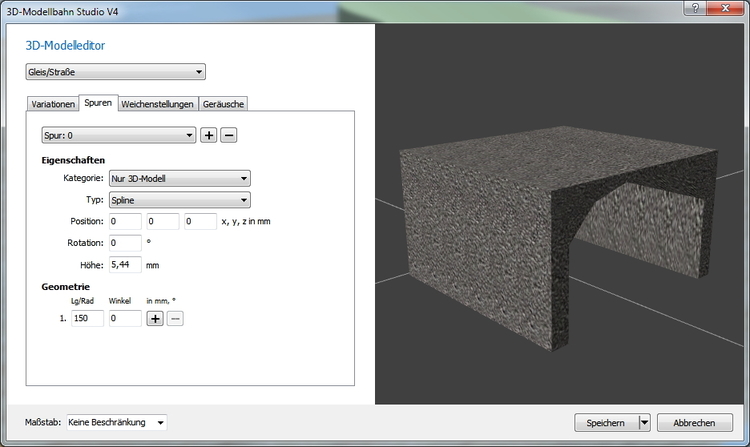Open the arrow menu next to Speichern
Image resolution: width=750 pixels, height=447 pixels.
tap(645, 423)
